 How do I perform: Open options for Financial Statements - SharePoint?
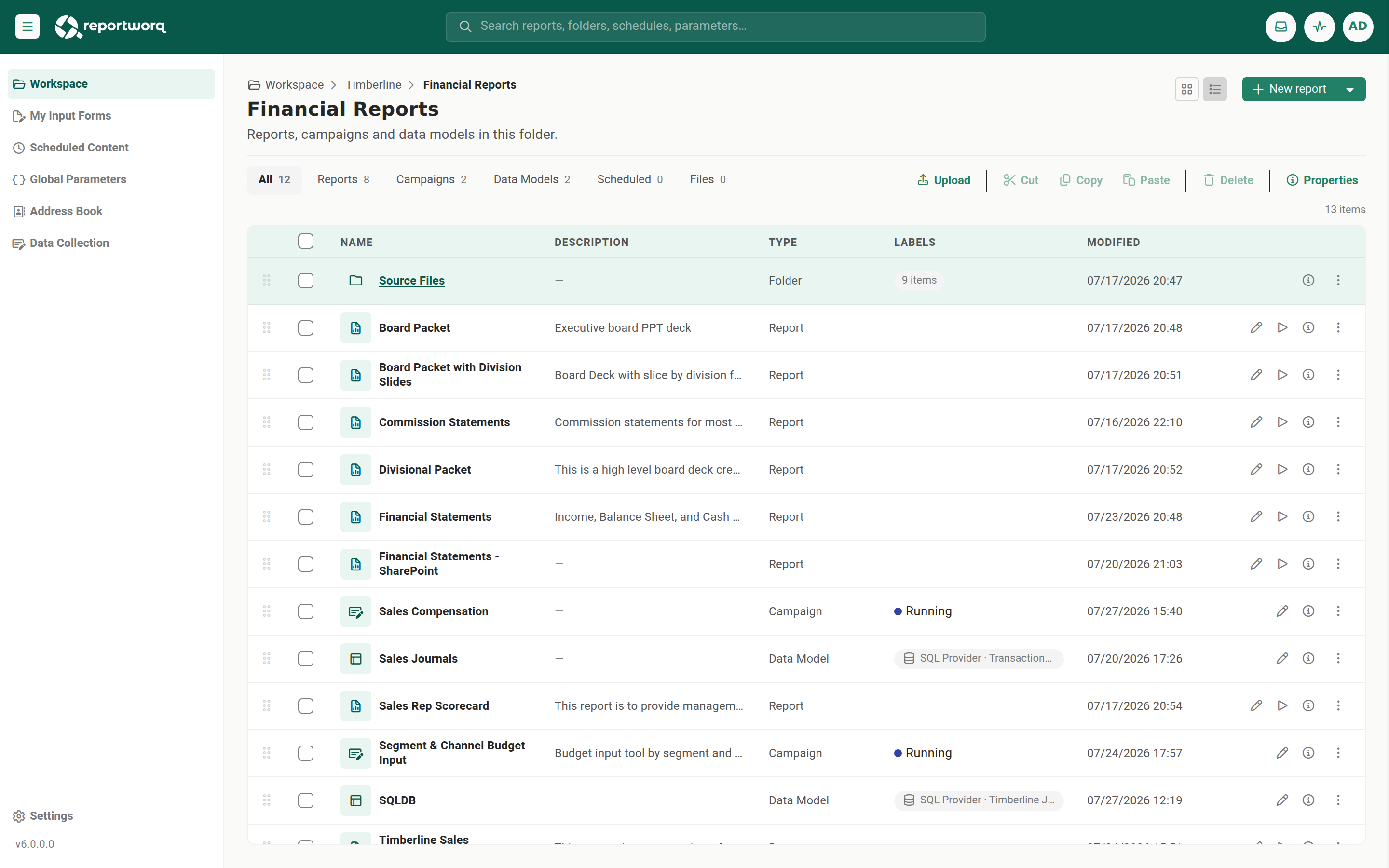[x=1338, y=564]
